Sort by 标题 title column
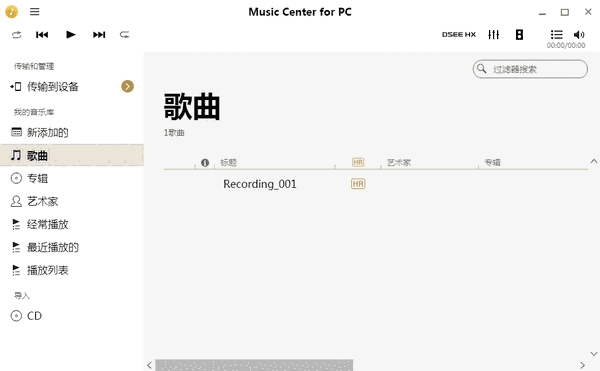The image size is (600, 371). click(x=229, y=163)
